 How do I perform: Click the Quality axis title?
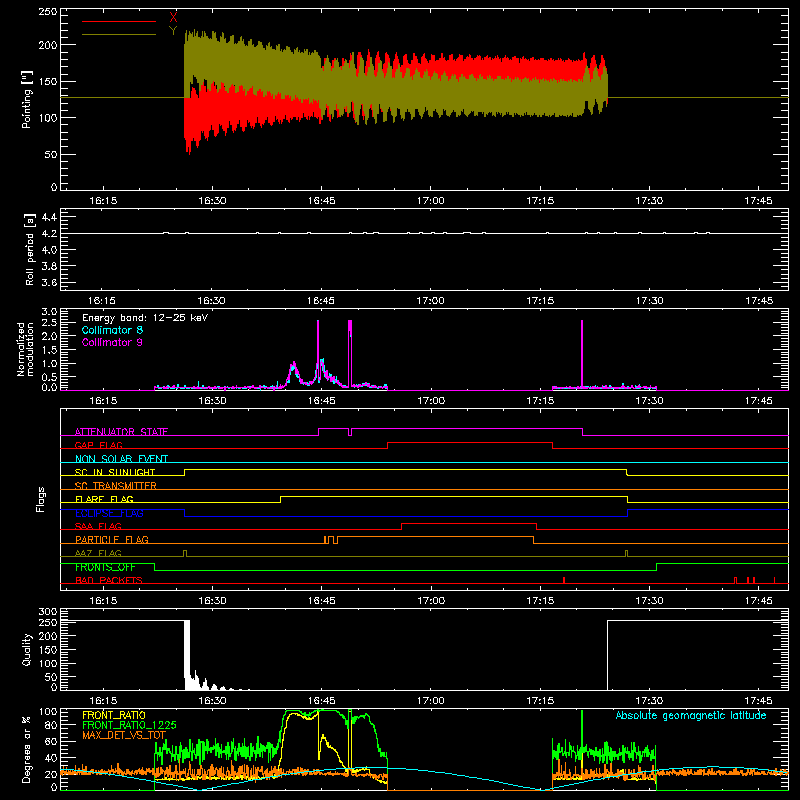coord(27,649)
